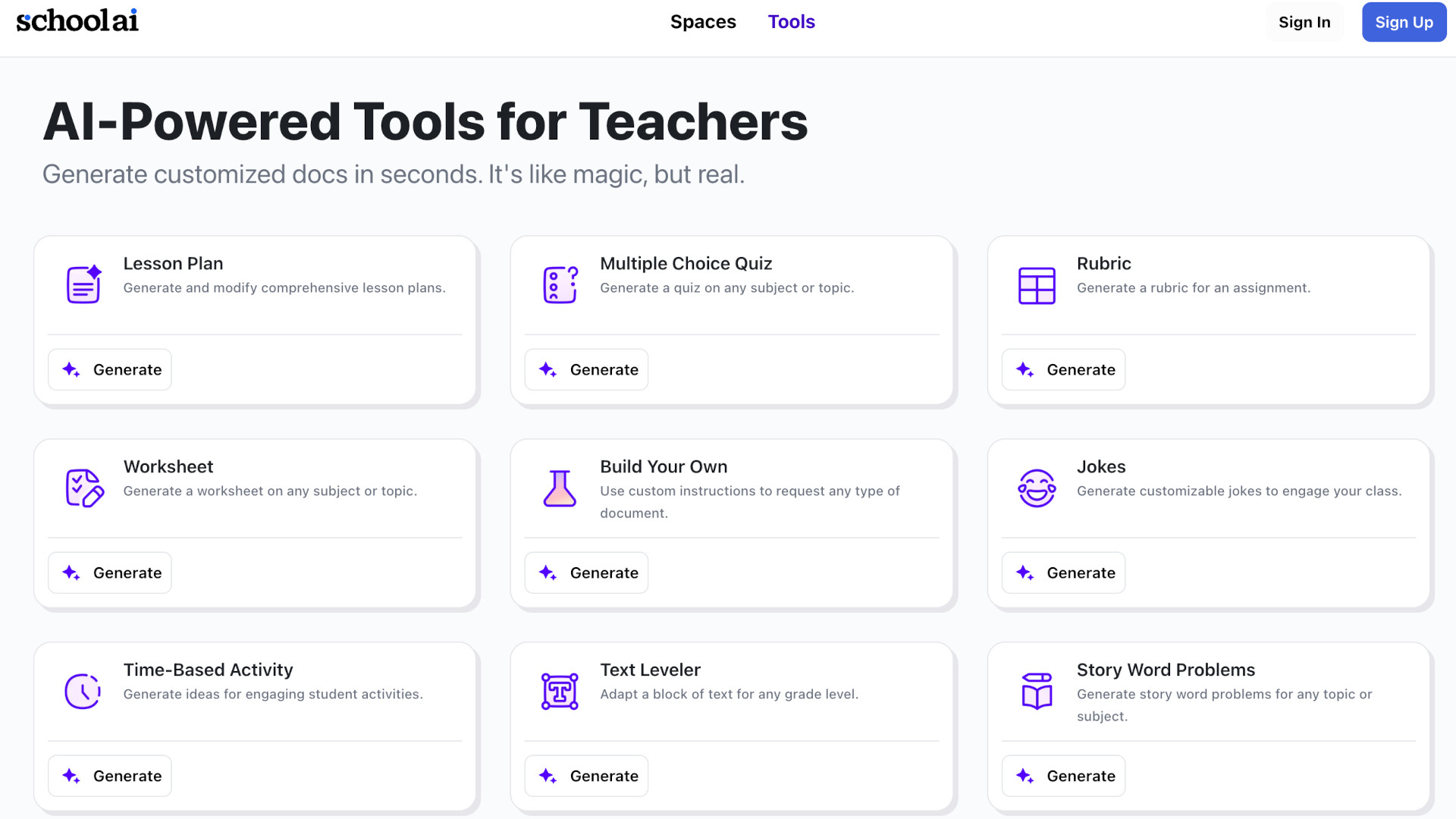This screenshot has width=1456, height=819.
Task: Click the Rubric grid icon
Action: [x=1037, y=286]
